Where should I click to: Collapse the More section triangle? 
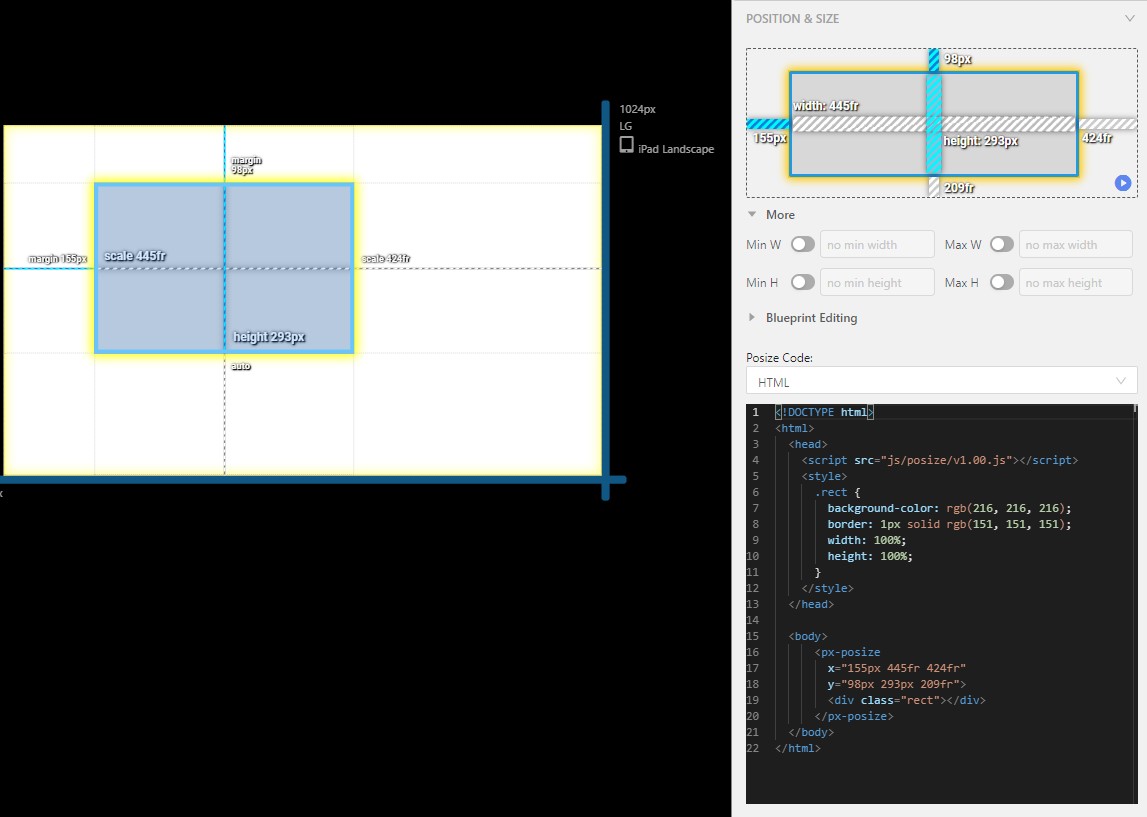752,214
